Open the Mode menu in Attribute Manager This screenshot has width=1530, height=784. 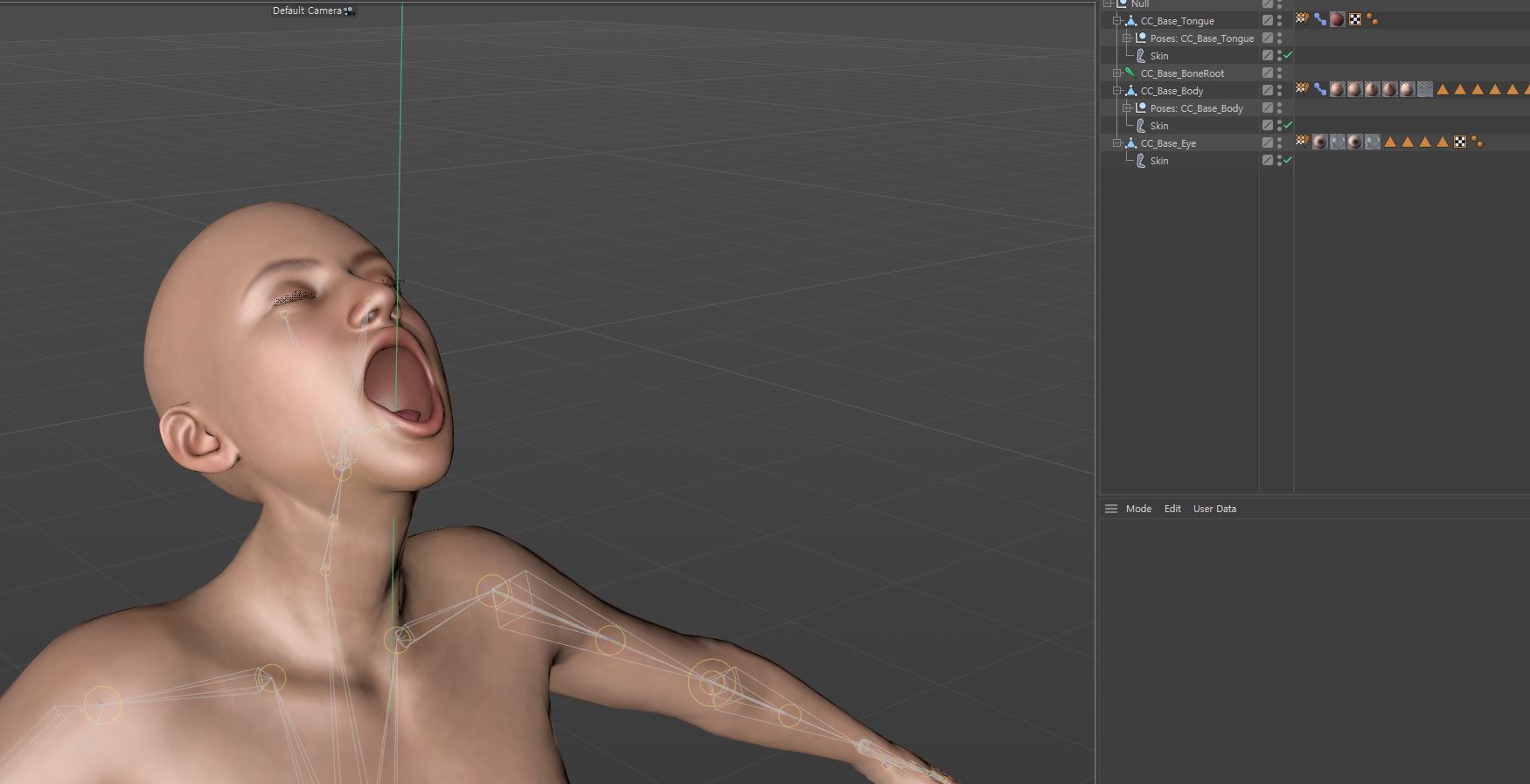[x=1138, y=509]
